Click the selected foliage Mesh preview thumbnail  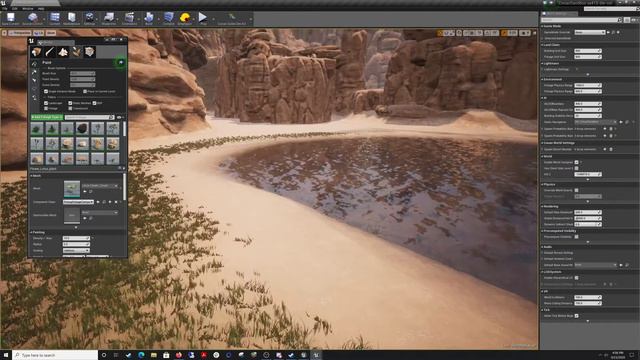click(x=72, y=189)
